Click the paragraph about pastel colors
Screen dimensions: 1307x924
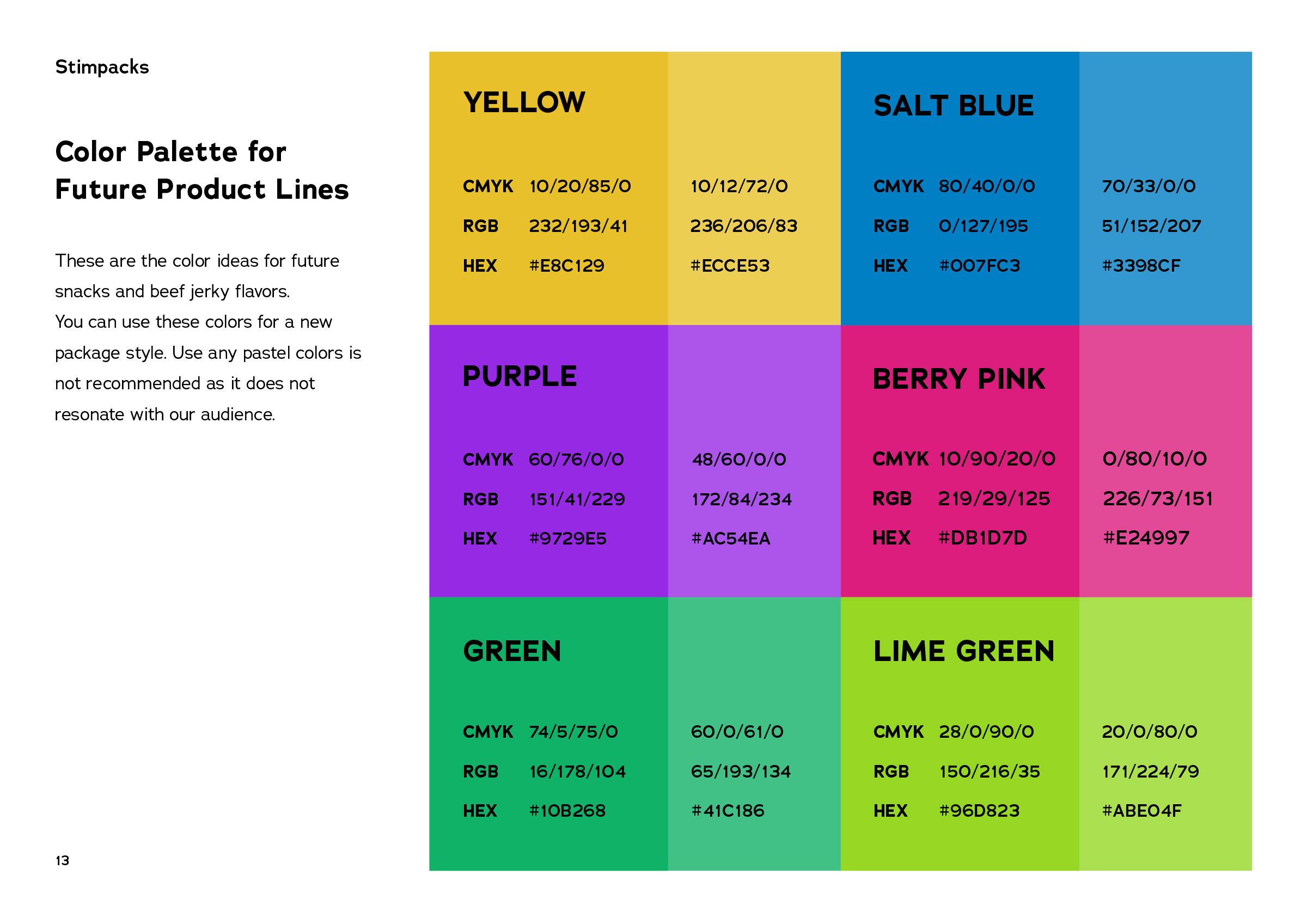[x=208, y=338]
